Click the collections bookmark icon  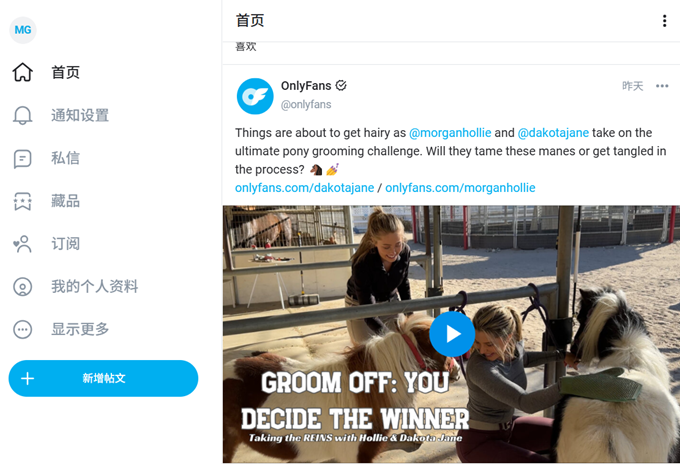coord(23,201)
